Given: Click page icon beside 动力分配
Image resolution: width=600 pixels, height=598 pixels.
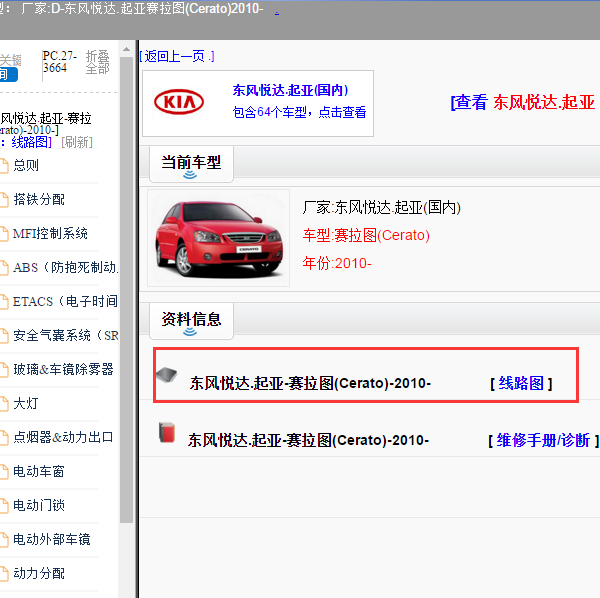Looking at the screenshot, I should pyautogui.click(x=4, y=574).
